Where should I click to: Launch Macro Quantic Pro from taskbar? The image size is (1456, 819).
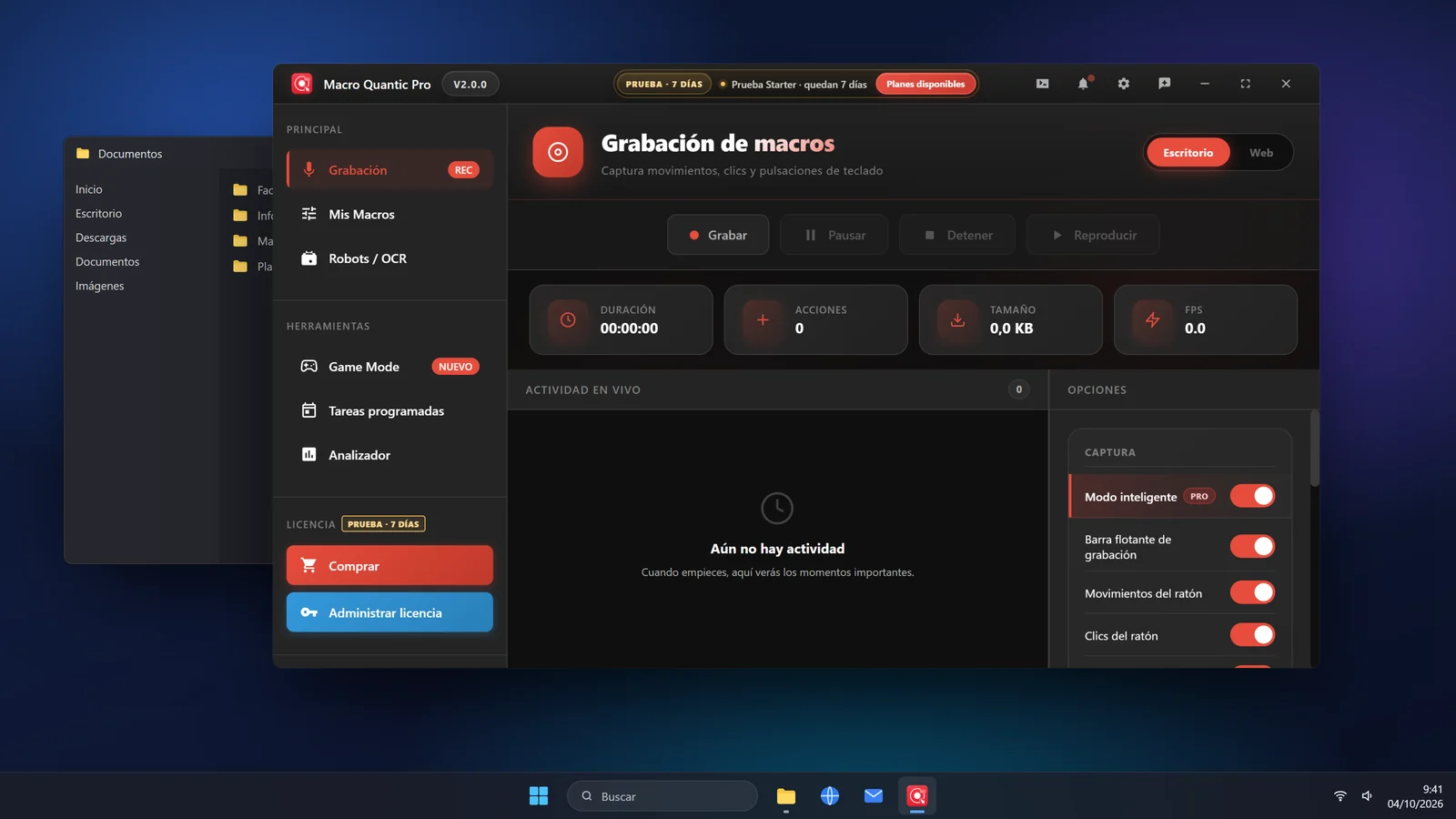tap(917, 796)
